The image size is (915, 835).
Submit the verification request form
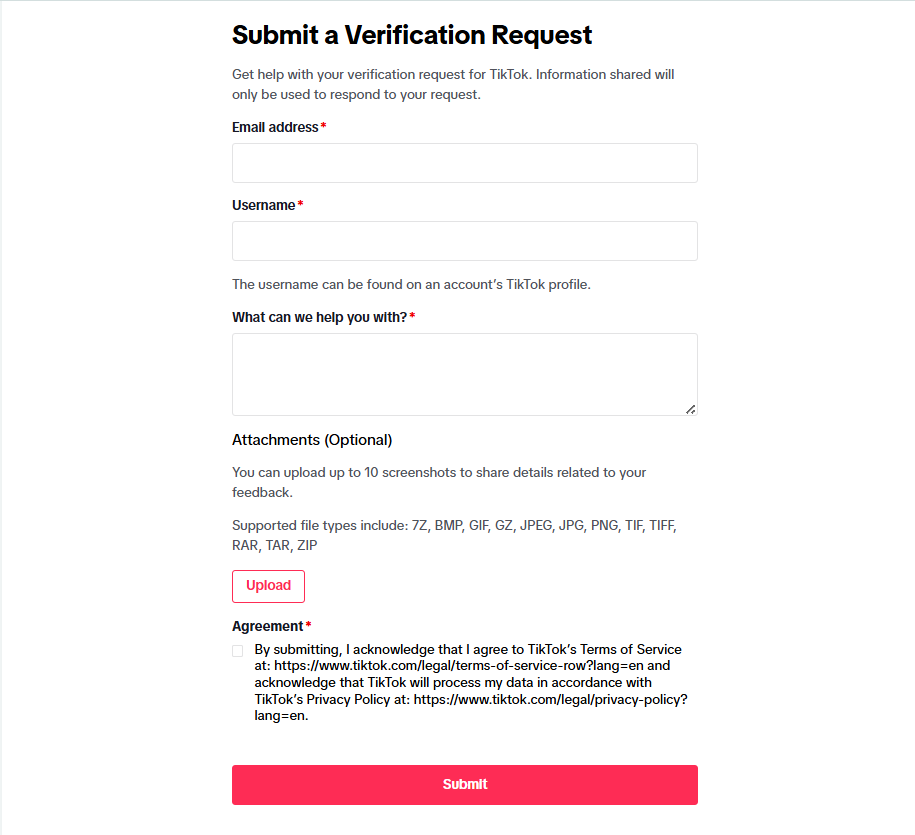[x=464, y=784]
